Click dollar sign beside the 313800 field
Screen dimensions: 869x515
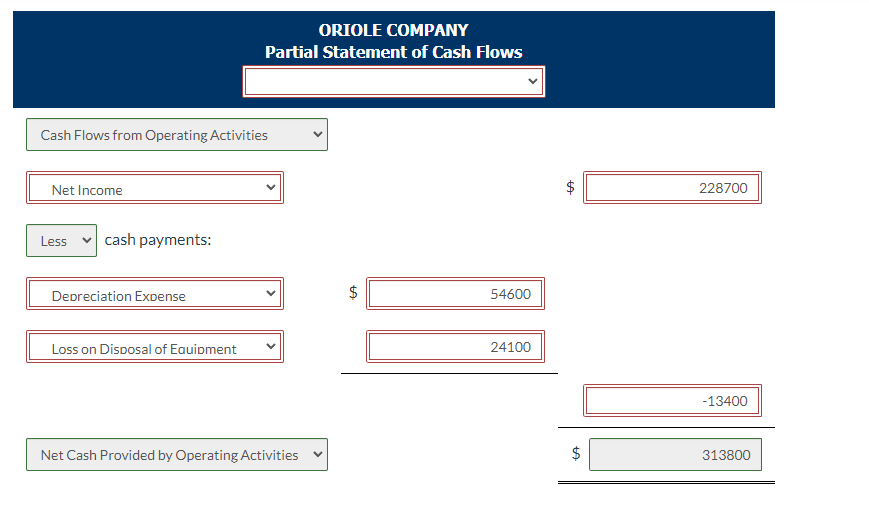[x=574, y=452]
